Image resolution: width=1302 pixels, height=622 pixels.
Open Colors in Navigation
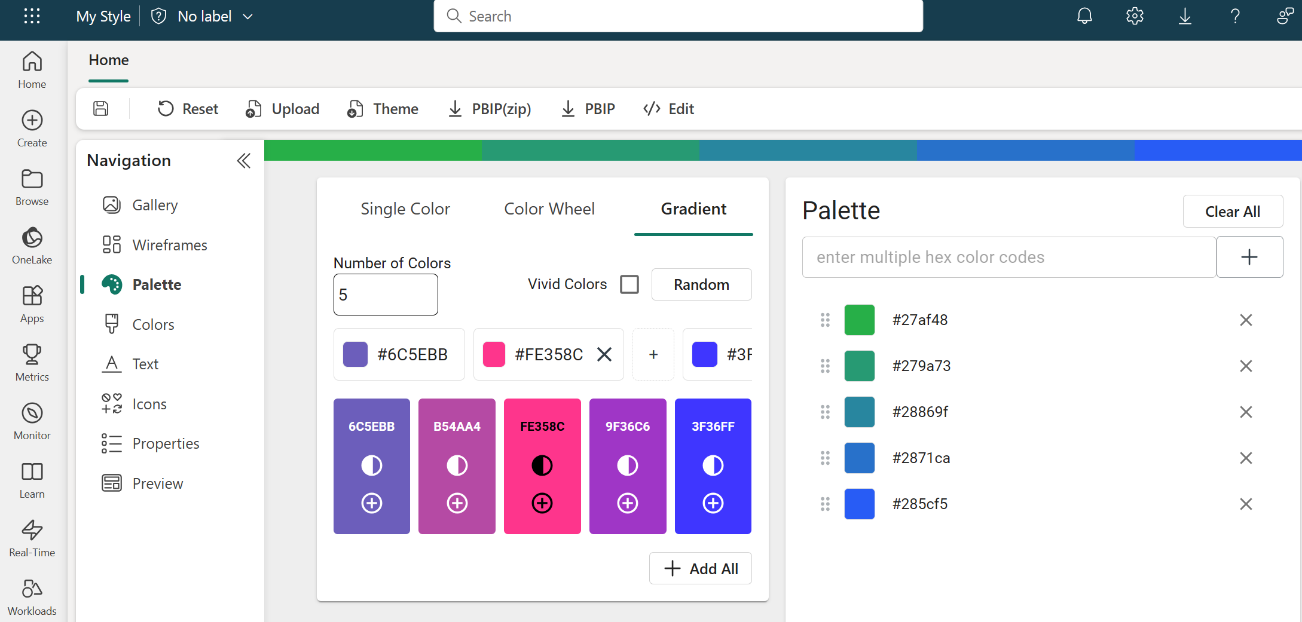point(139,325)
